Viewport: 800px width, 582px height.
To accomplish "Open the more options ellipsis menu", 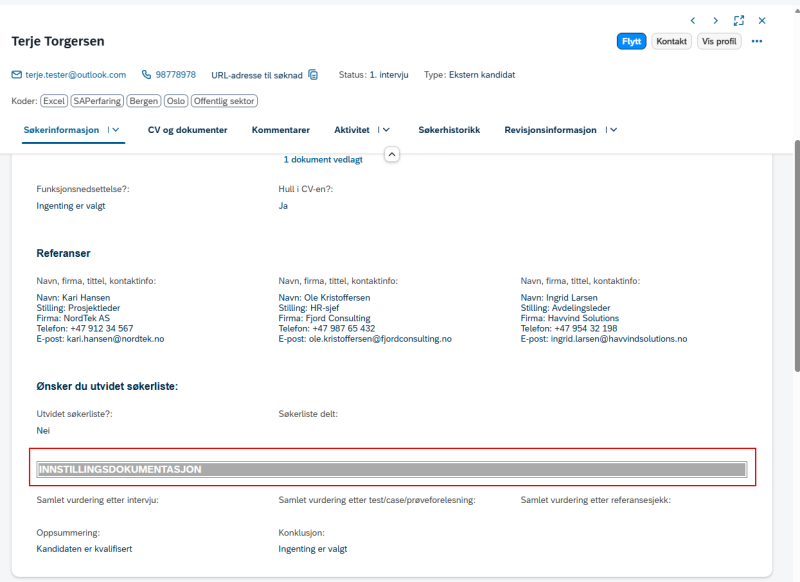I will coord(757,41).
